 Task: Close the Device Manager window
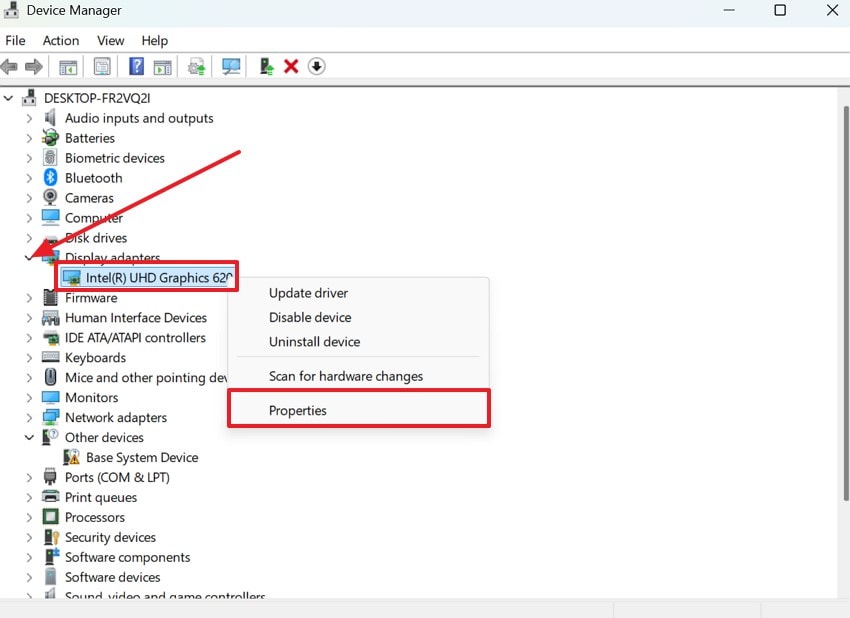pyautogui.click(x=833, y=10)
